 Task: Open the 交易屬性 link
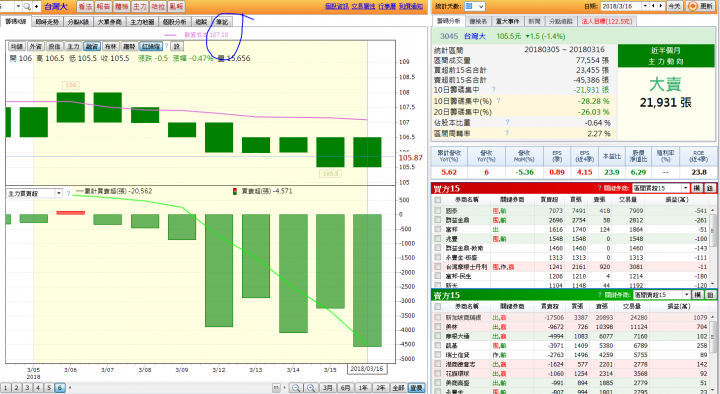click(x=363, y=6)
